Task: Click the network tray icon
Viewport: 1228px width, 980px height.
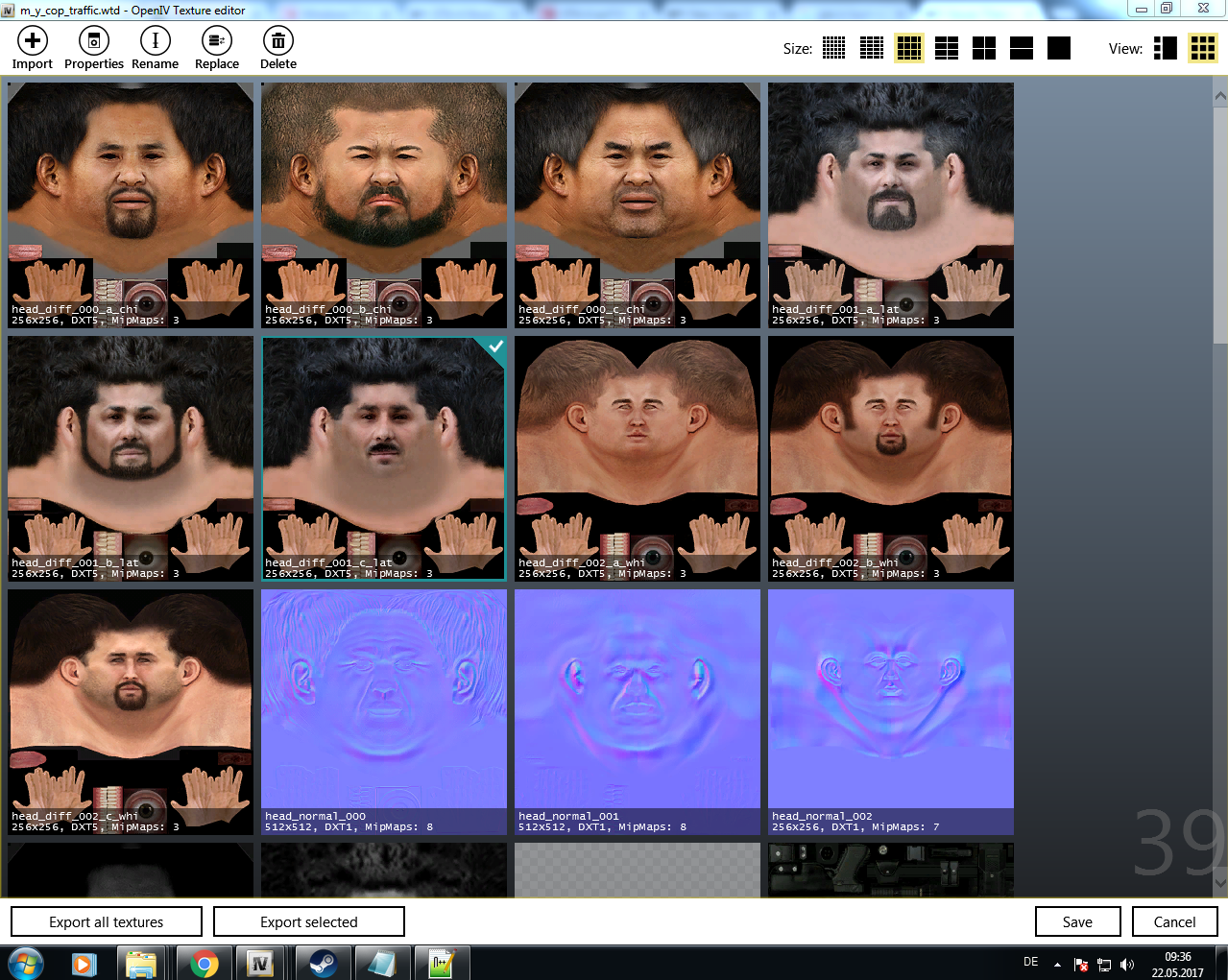Action: 1104,965
